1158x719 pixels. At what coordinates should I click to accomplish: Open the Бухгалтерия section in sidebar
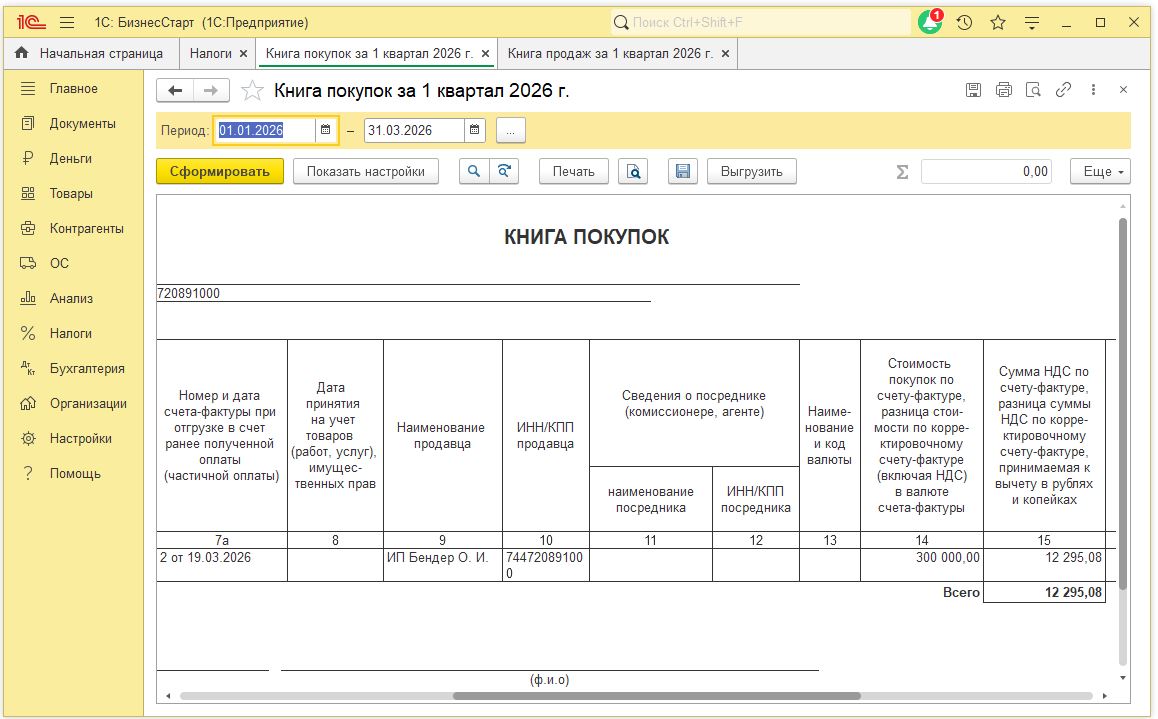click(87, 368)
